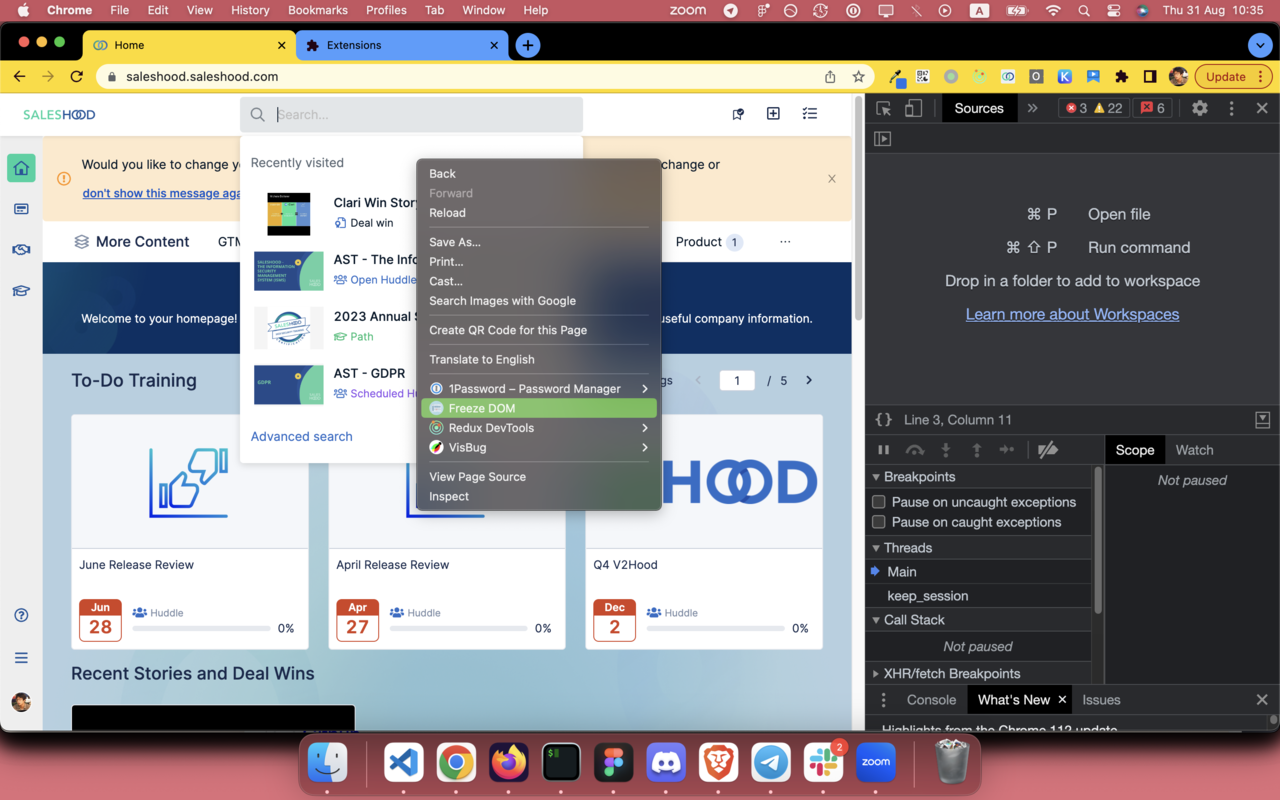1280x800 pixels.
Task: Go to next To-Do Training page
Action: coord(809,380)
